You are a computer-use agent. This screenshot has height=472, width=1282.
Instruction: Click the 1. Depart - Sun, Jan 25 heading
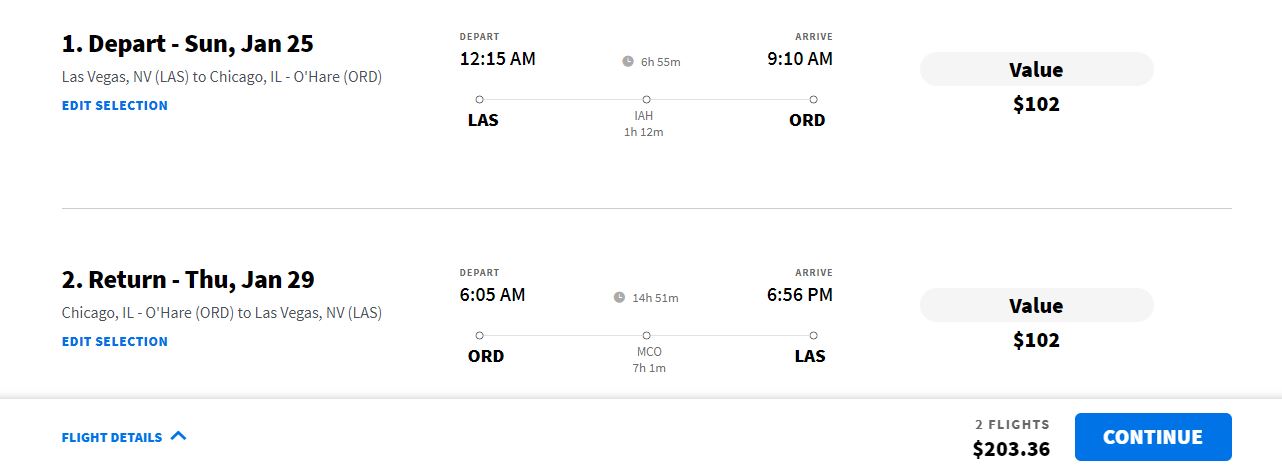[x=188, y=44]
